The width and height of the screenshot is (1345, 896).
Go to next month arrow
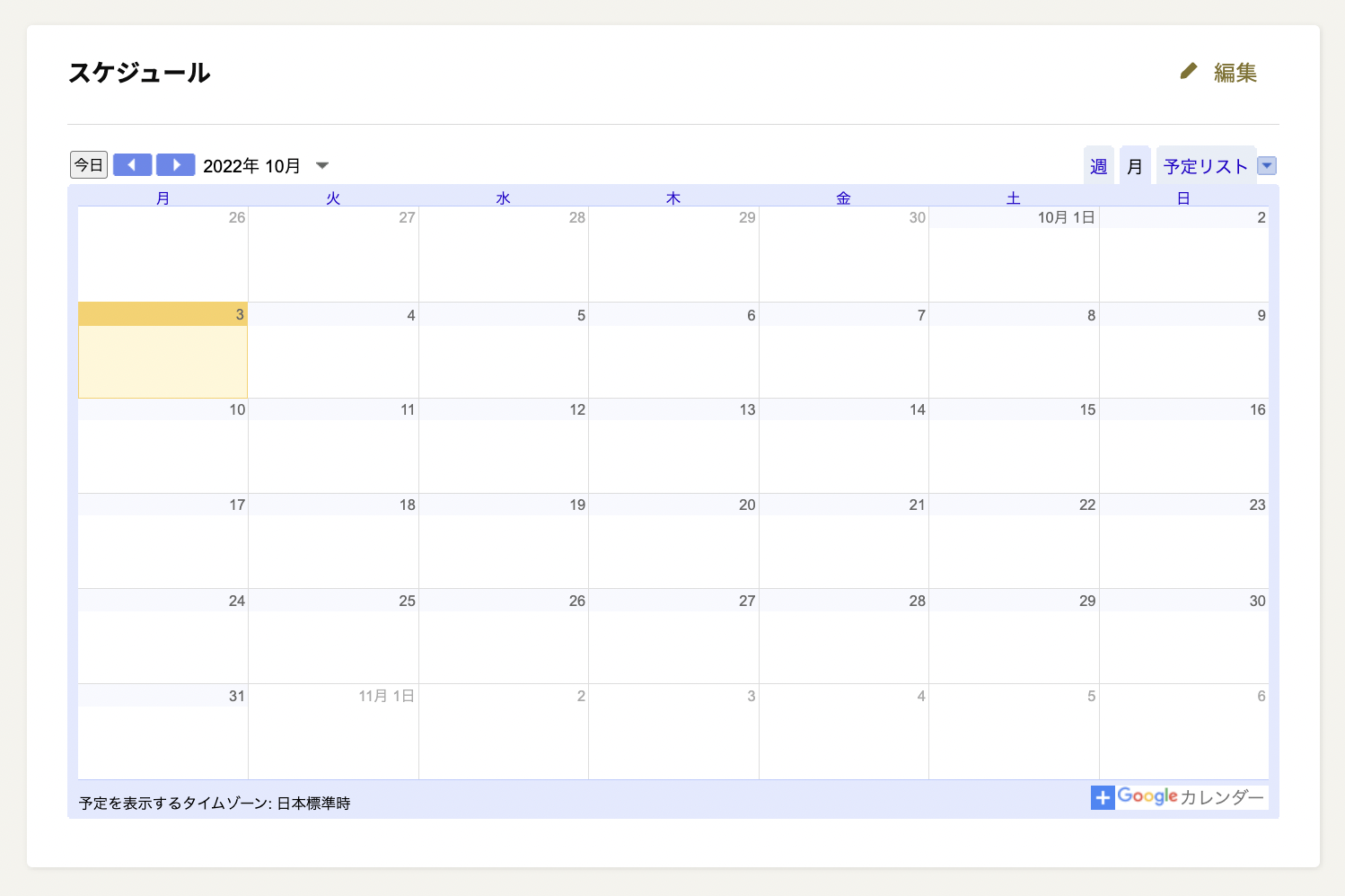(x=176, y=165)
